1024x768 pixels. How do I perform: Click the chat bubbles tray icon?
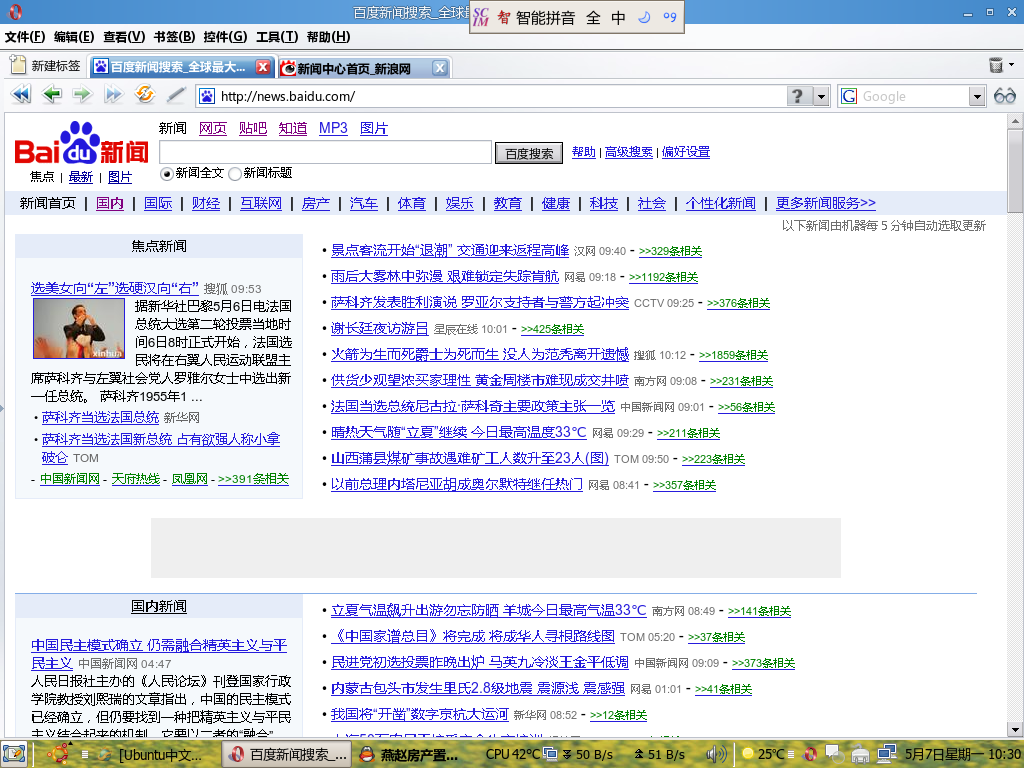pyautogui.click(x=833, y=754)
